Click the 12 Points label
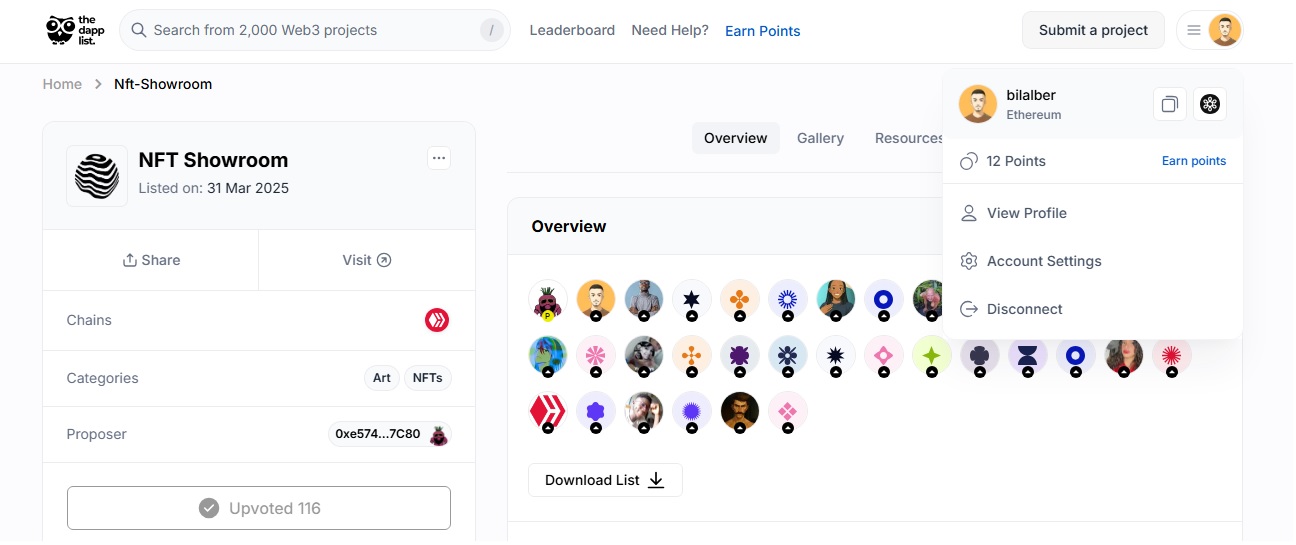The image size is (1296, 545). click(1016, 161)
